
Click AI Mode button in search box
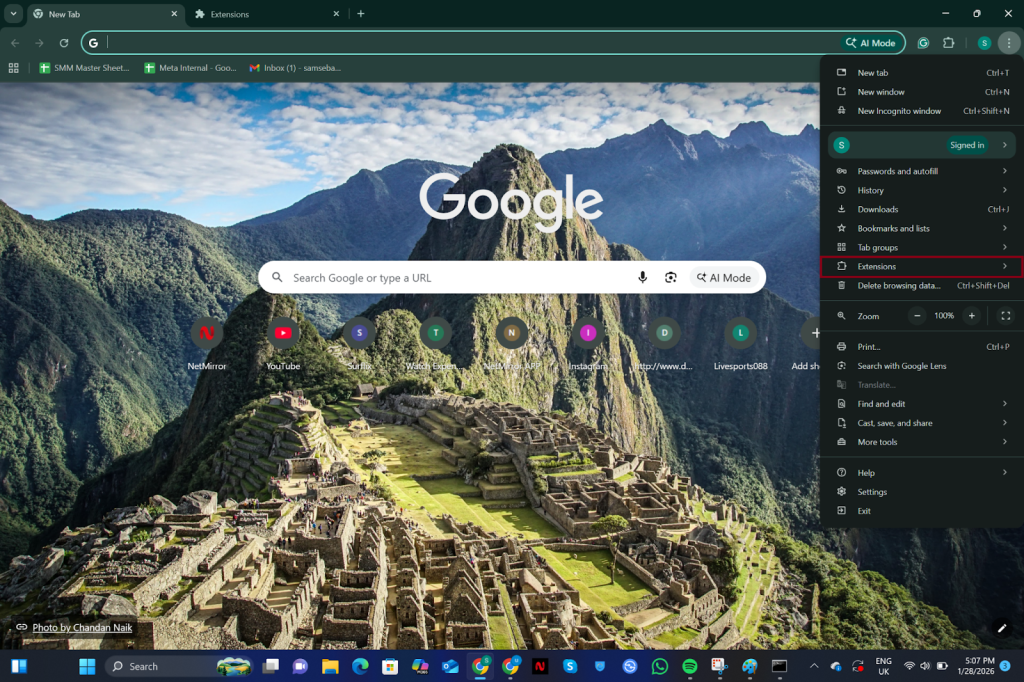(x=724, y=277)
